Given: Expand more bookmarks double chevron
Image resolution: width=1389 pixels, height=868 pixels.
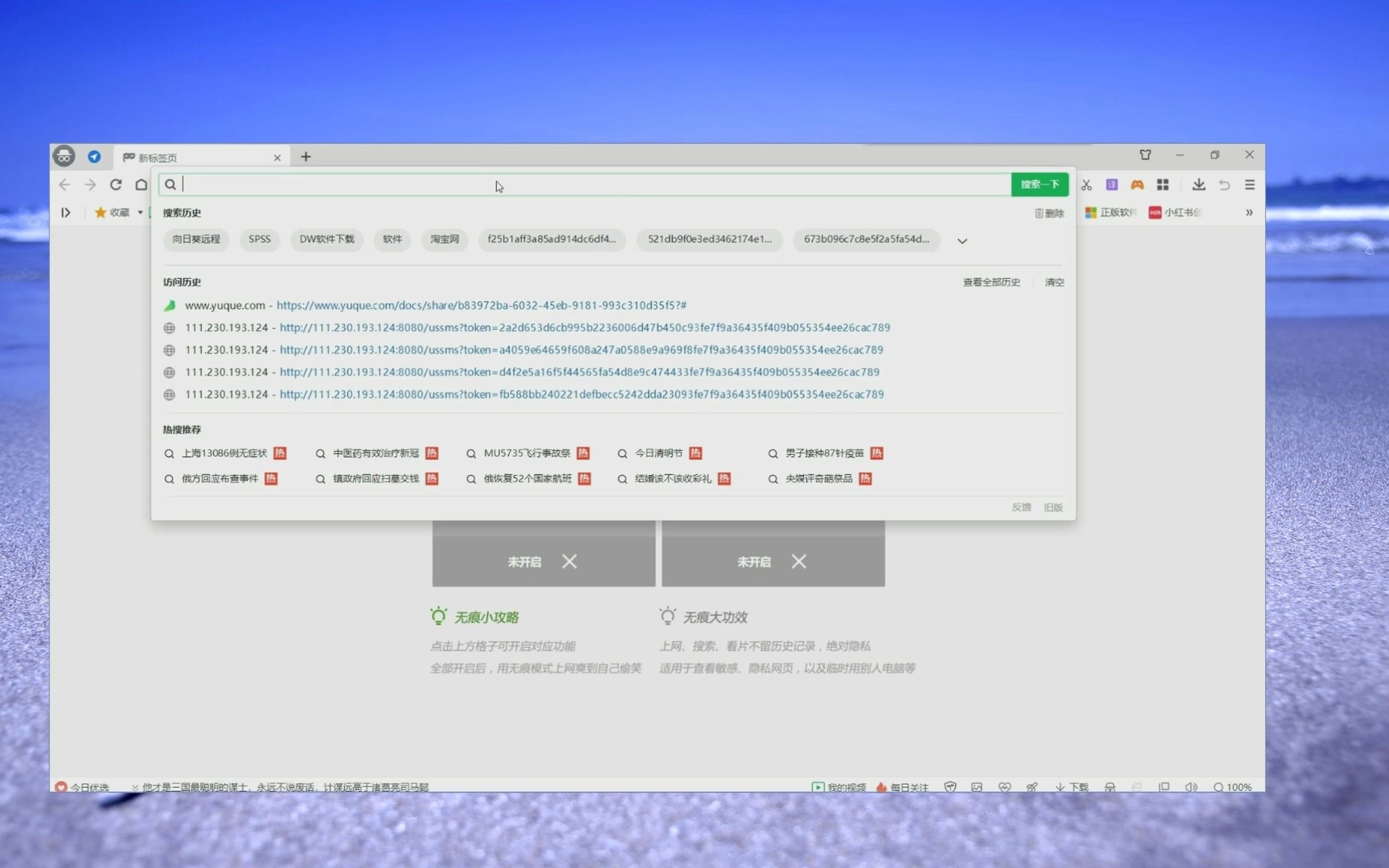Looking at the screenshot, I should point(1249,212).
